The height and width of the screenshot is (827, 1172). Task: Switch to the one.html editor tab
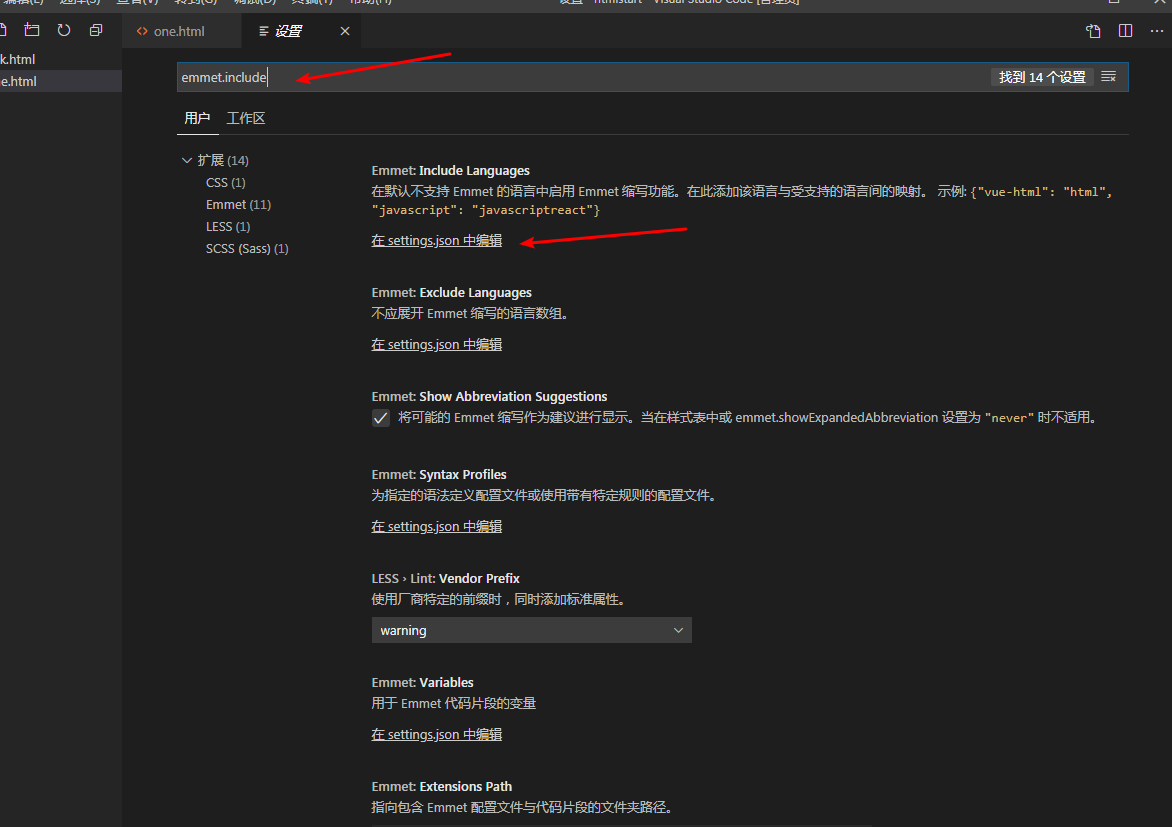point(181,31)
